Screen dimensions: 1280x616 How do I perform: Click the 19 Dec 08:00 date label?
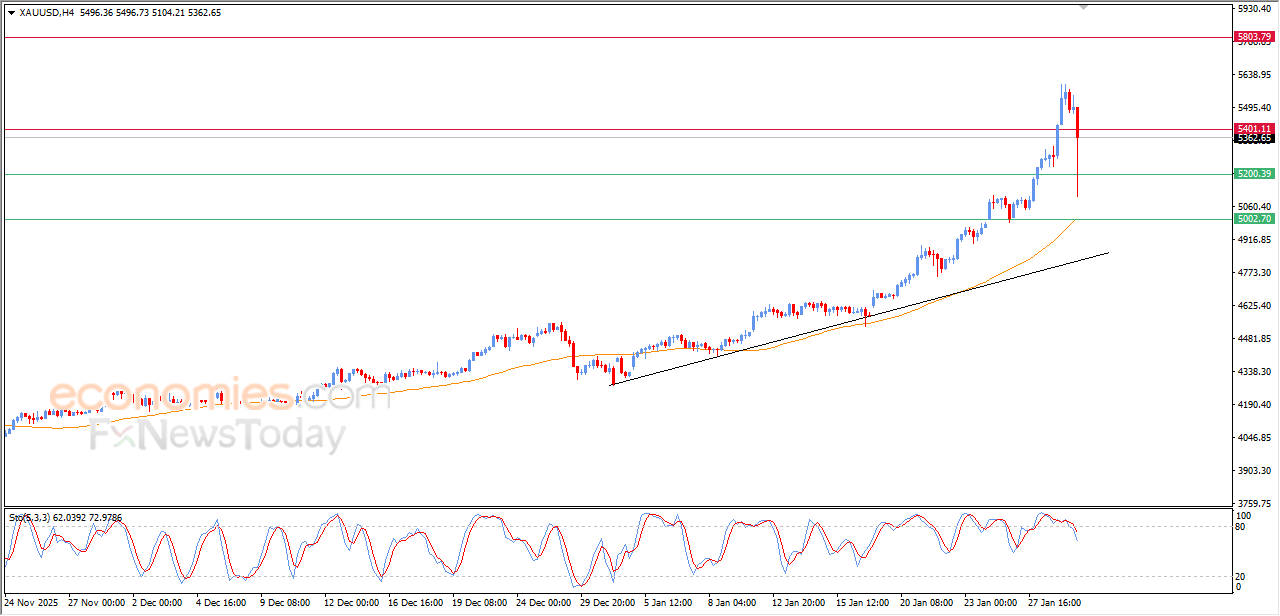(x=480, y=603)
